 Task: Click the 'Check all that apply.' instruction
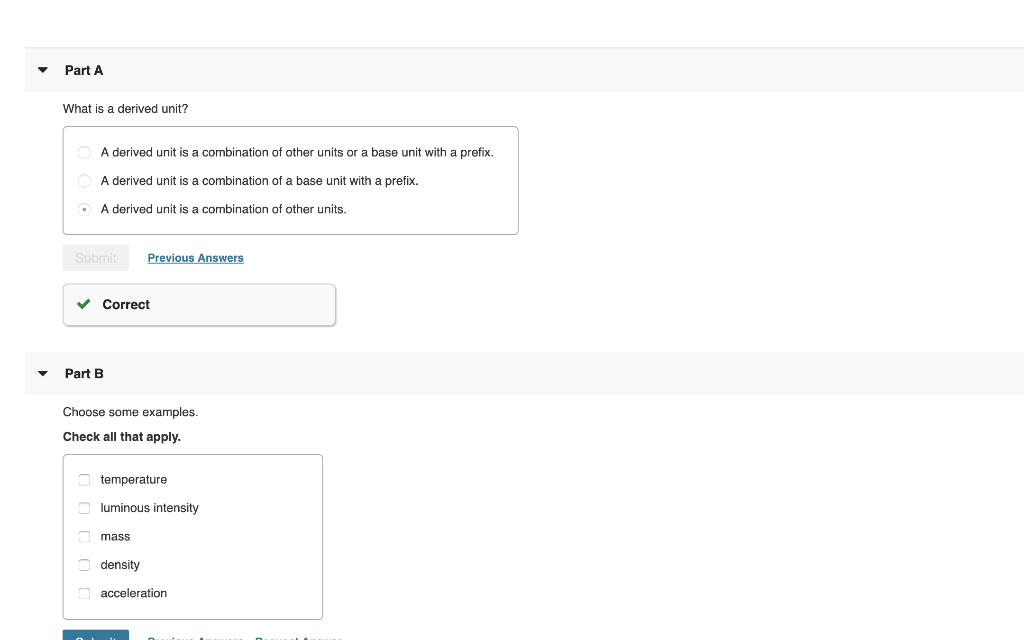tap(122, 437)
